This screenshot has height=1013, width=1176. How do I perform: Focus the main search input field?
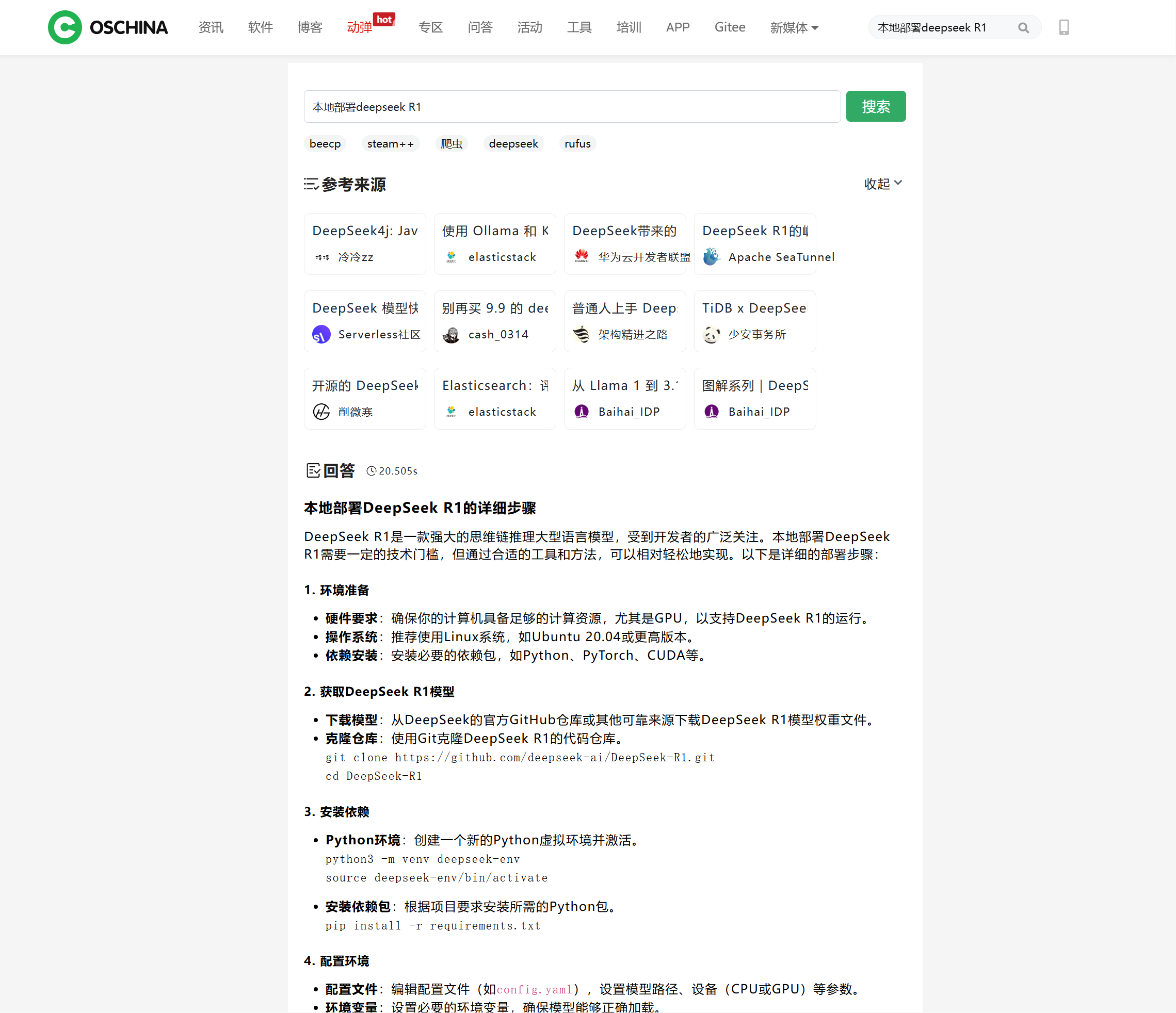point(572,107)
